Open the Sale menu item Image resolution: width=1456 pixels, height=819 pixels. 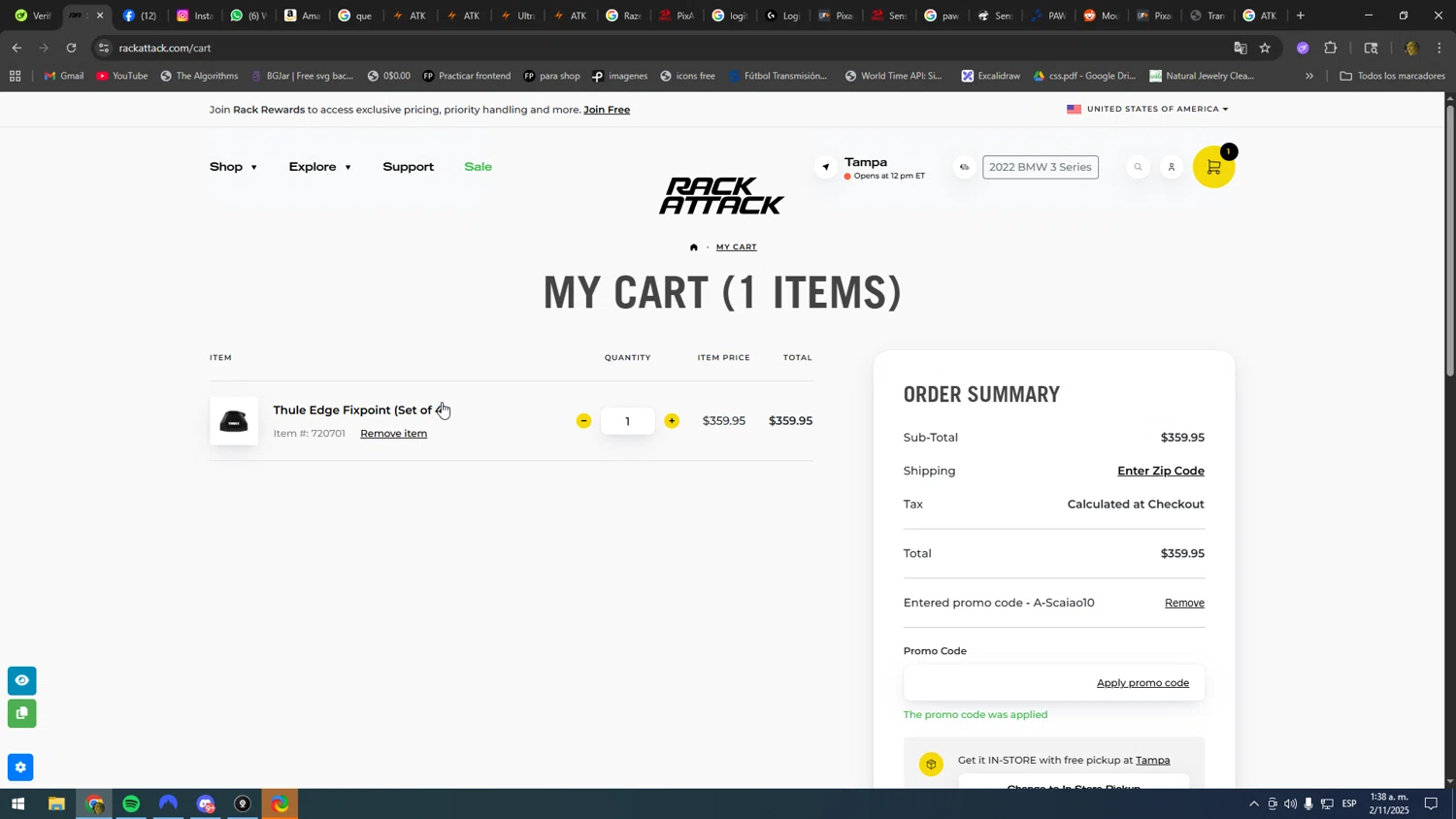tap(478, 167)
